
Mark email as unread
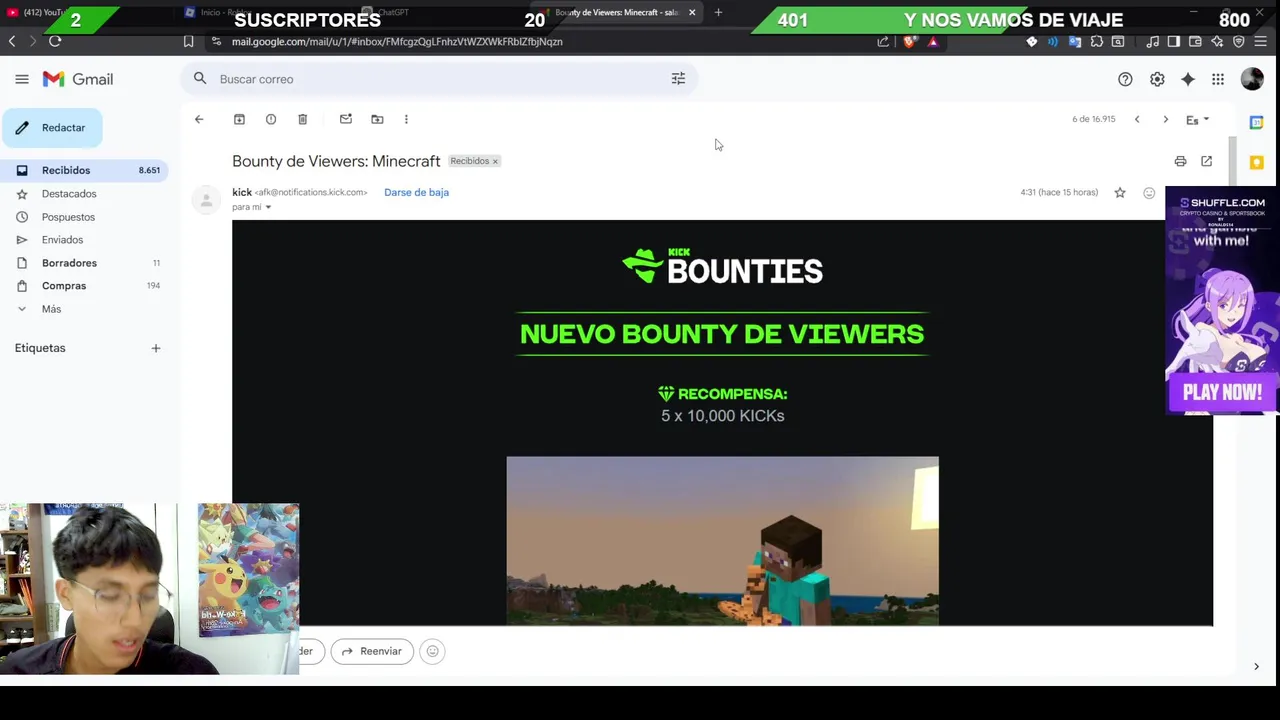pyautogui.click(x=346, y=119)
